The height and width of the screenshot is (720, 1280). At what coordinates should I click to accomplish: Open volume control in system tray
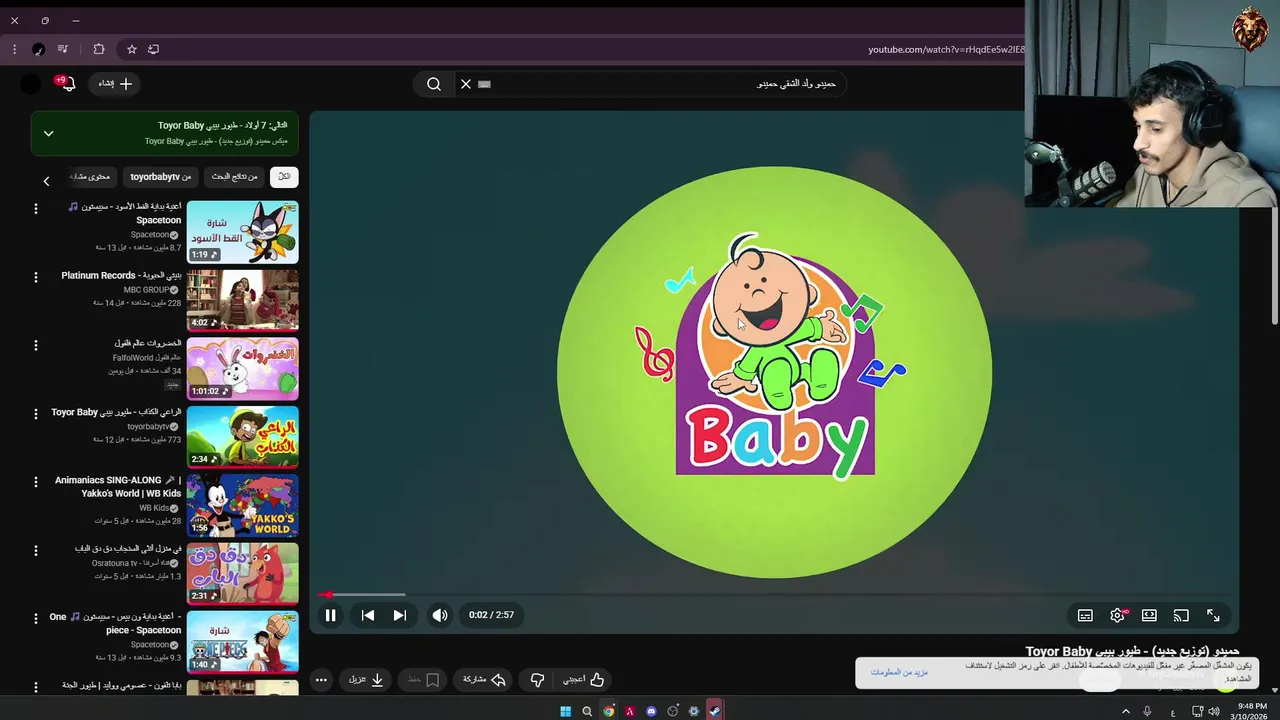1214,711
